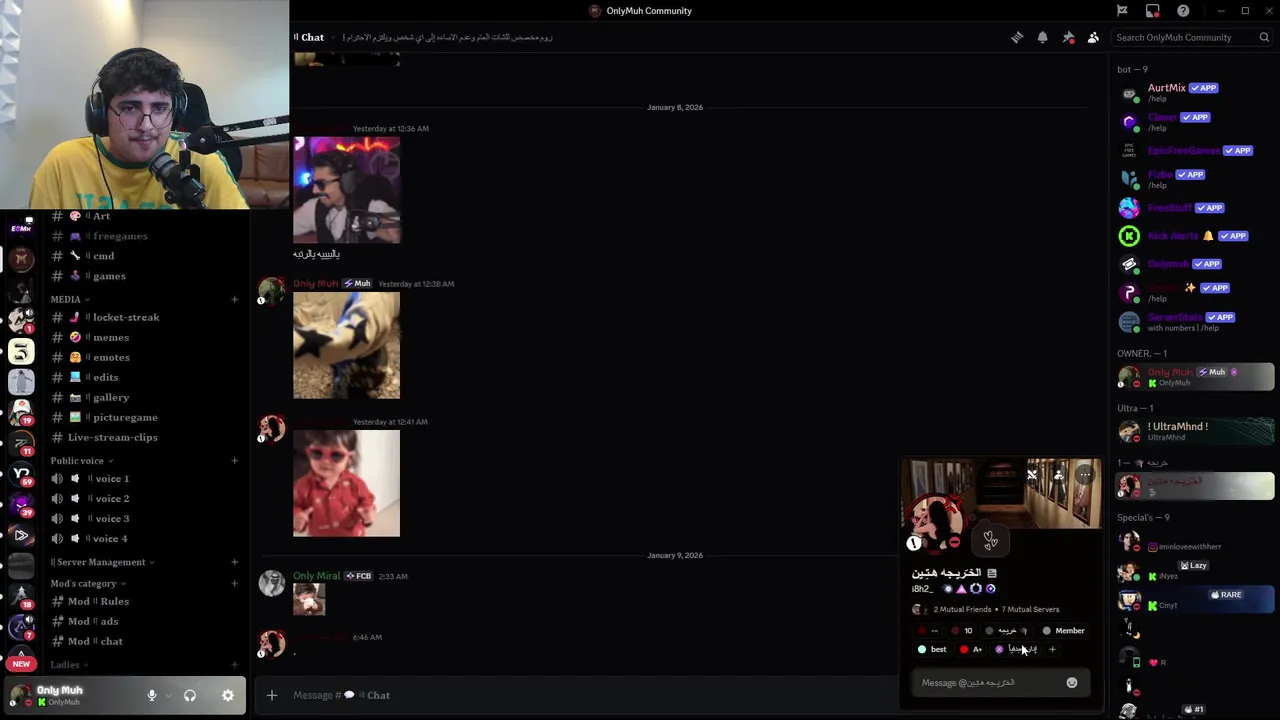Add a role with the plus button
1280x720 pixels.
pyautogui.click(x=1052, y=649)
